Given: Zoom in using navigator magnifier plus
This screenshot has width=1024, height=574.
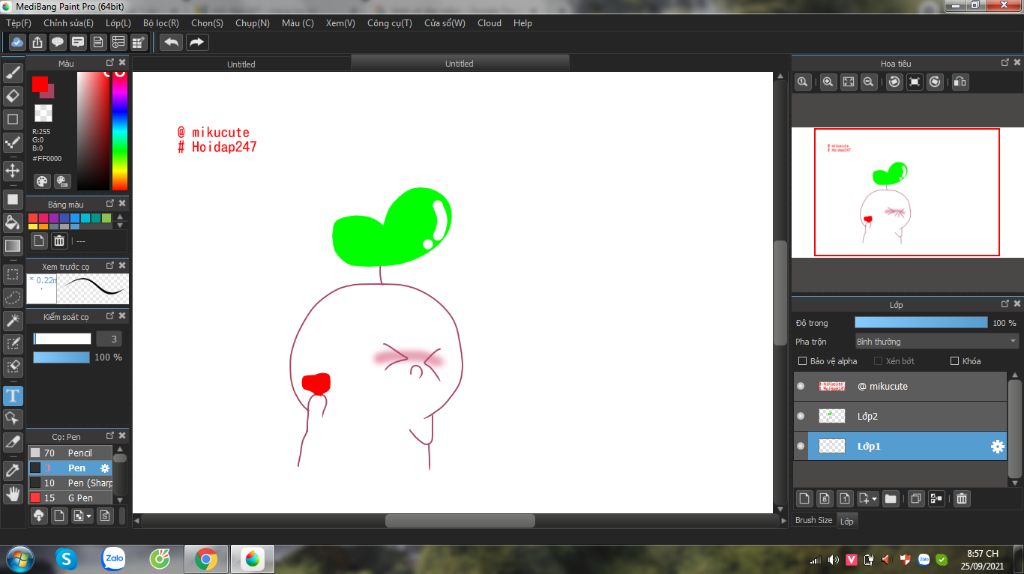Looking at the screenshot, I should point(827,82).
